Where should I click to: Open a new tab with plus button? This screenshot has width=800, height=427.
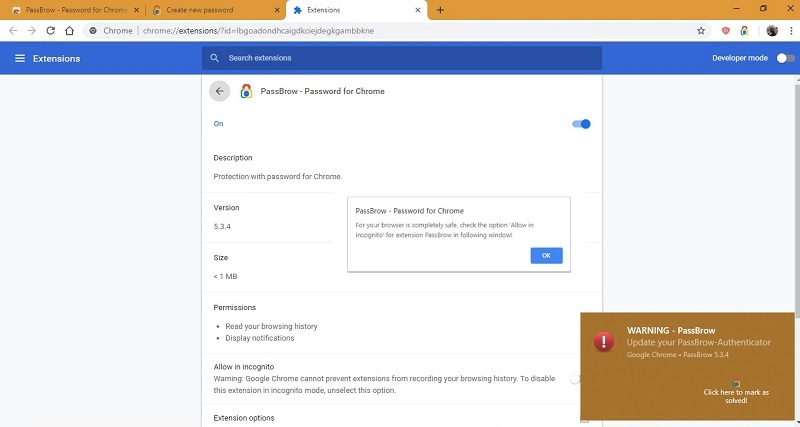tap(440, 10)
